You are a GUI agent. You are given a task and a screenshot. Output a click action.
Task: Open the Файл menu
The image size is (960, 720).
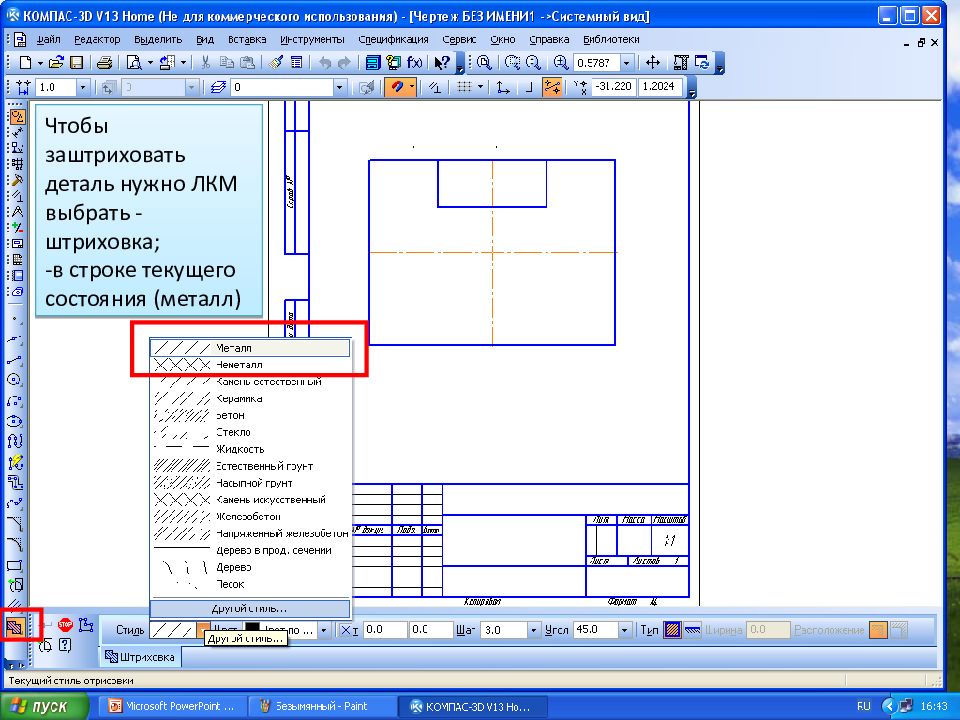click(x=48, y=40)
